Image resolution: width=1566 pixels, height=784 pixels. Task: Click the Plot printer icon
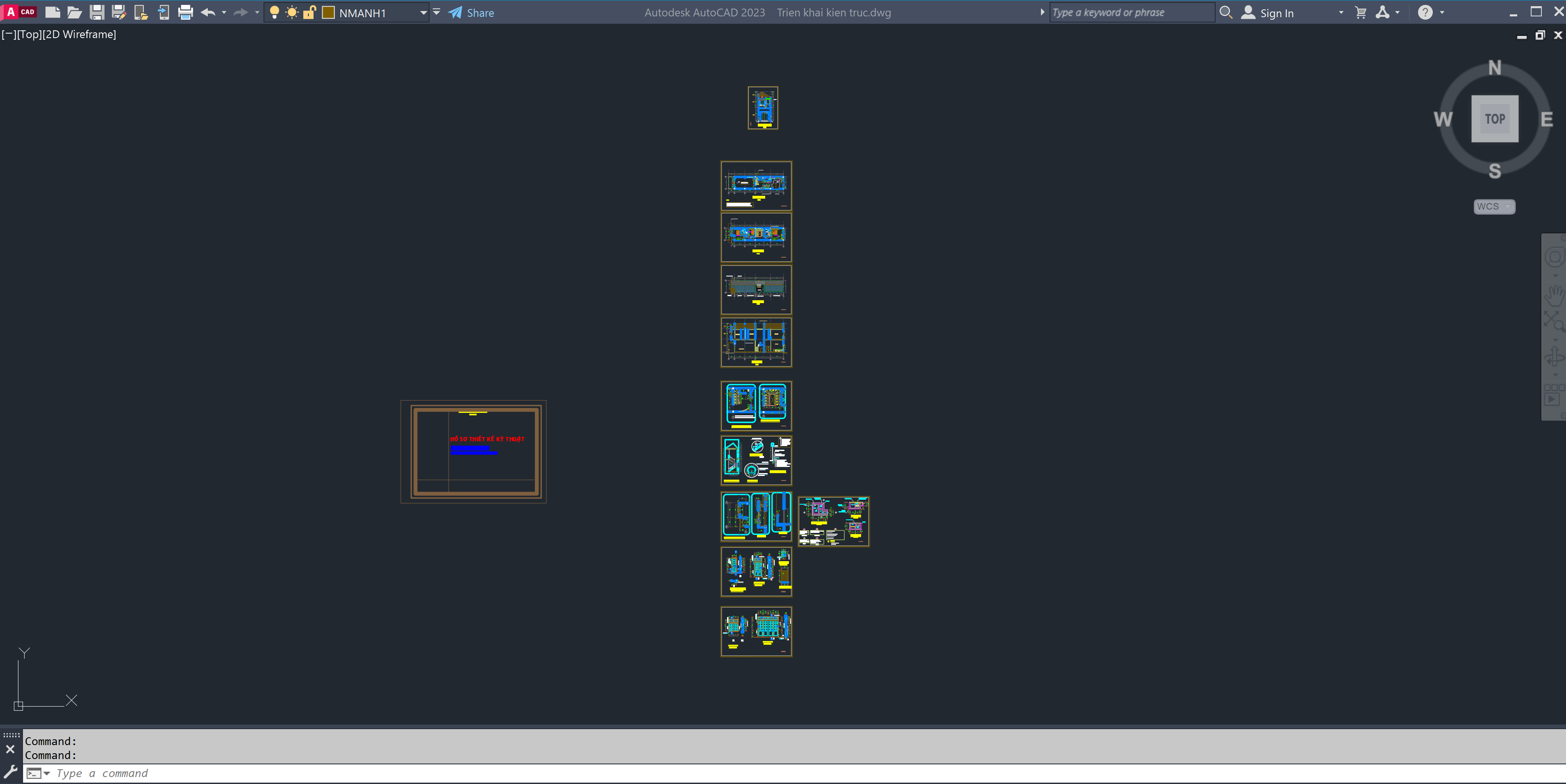[185, 12]
